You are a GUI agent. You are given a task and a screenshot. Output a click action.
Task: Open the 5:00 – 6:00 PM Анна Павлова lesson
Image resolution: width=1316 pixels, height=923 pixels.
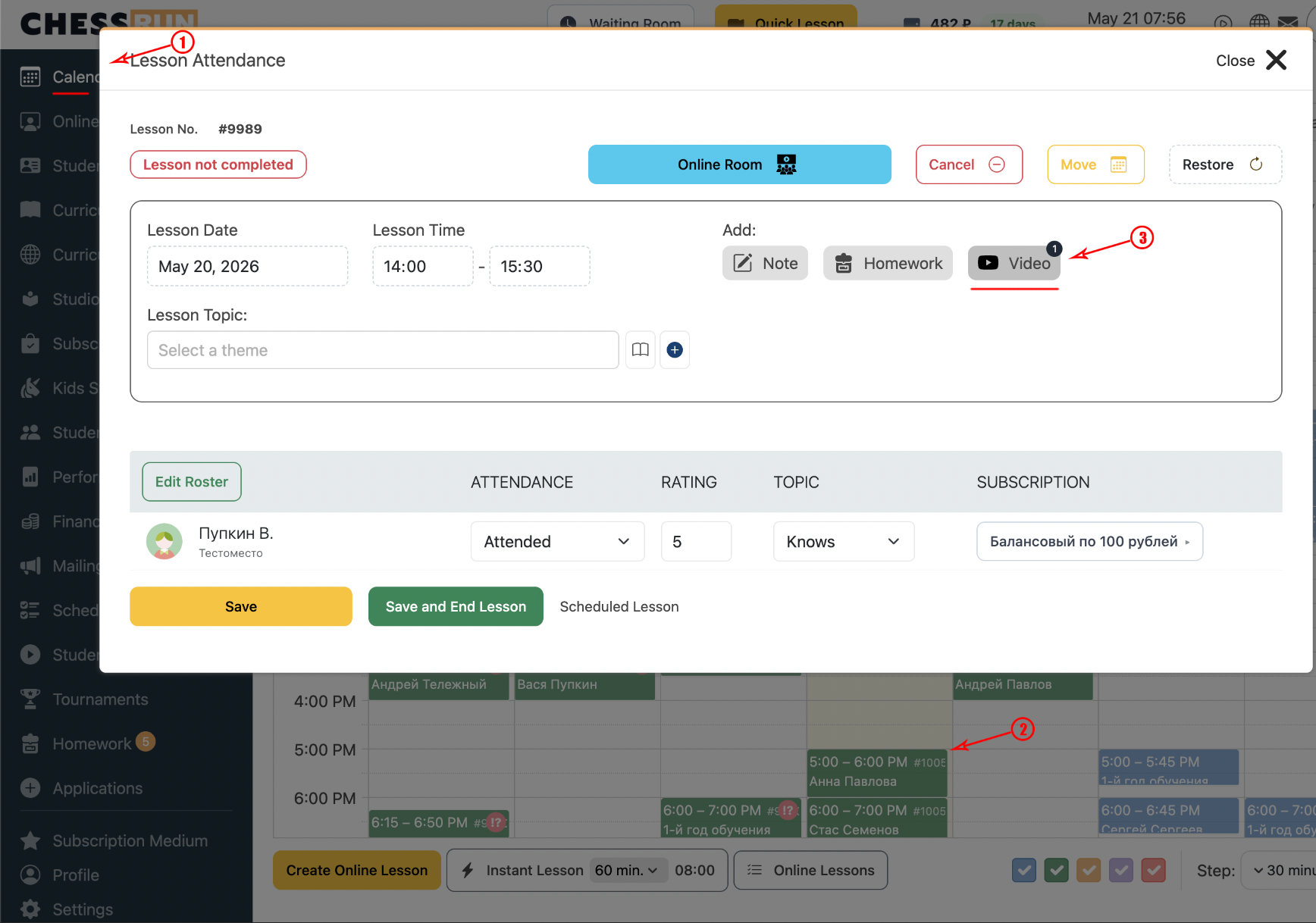(877, 771)
